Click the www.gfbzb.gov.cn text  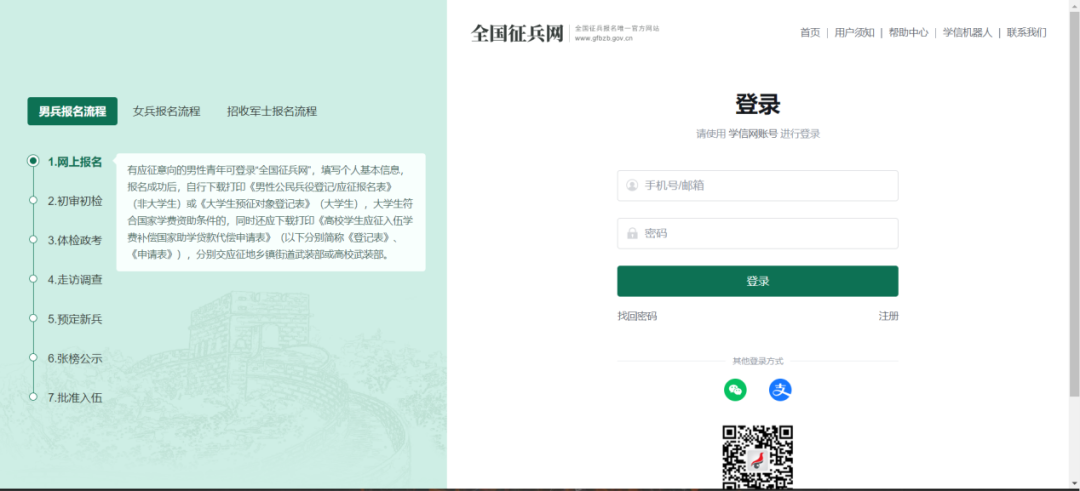tap(604, 39)
